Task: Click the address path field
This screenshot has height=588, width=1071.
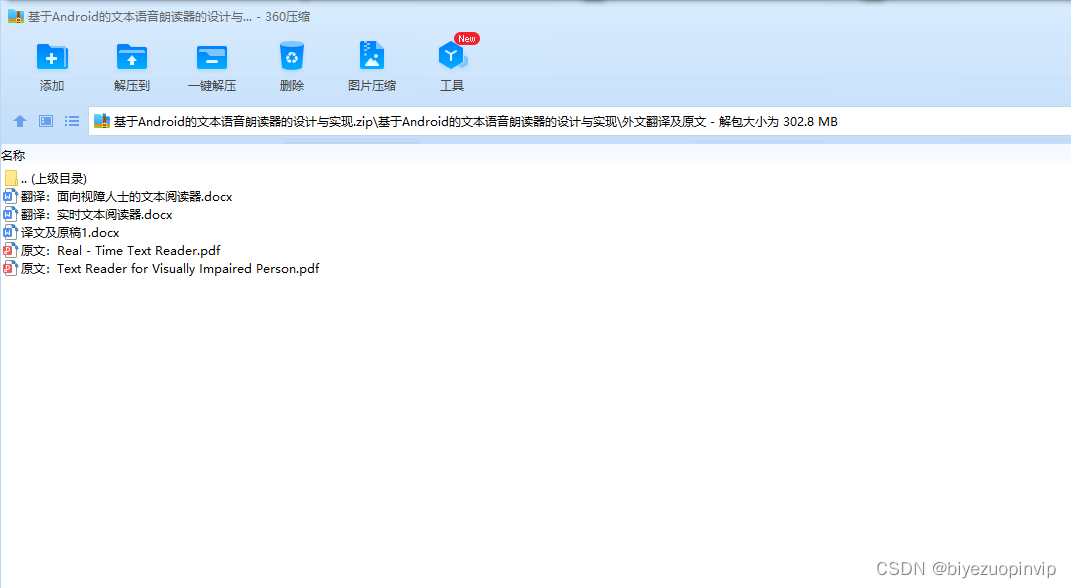Action: 579,122
